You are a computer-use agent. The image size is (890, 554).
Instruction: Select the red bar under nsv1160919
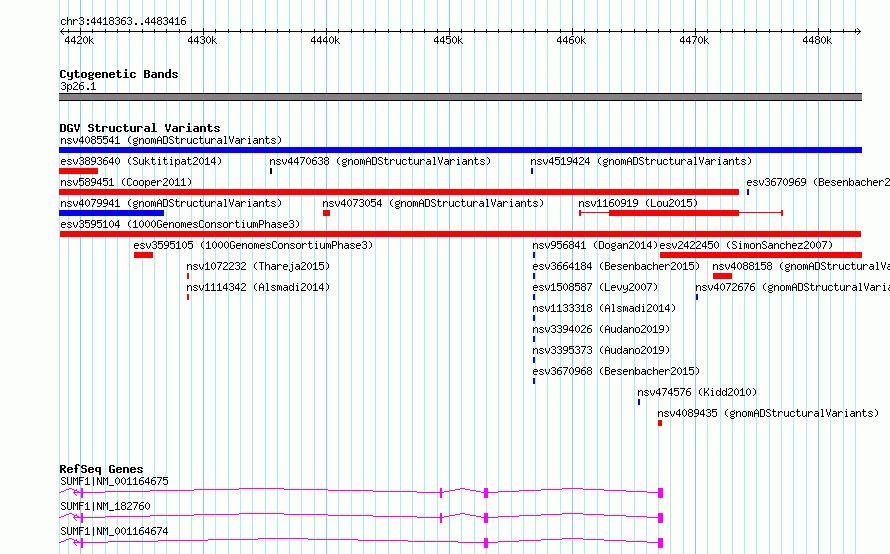[x=674, y=213]
